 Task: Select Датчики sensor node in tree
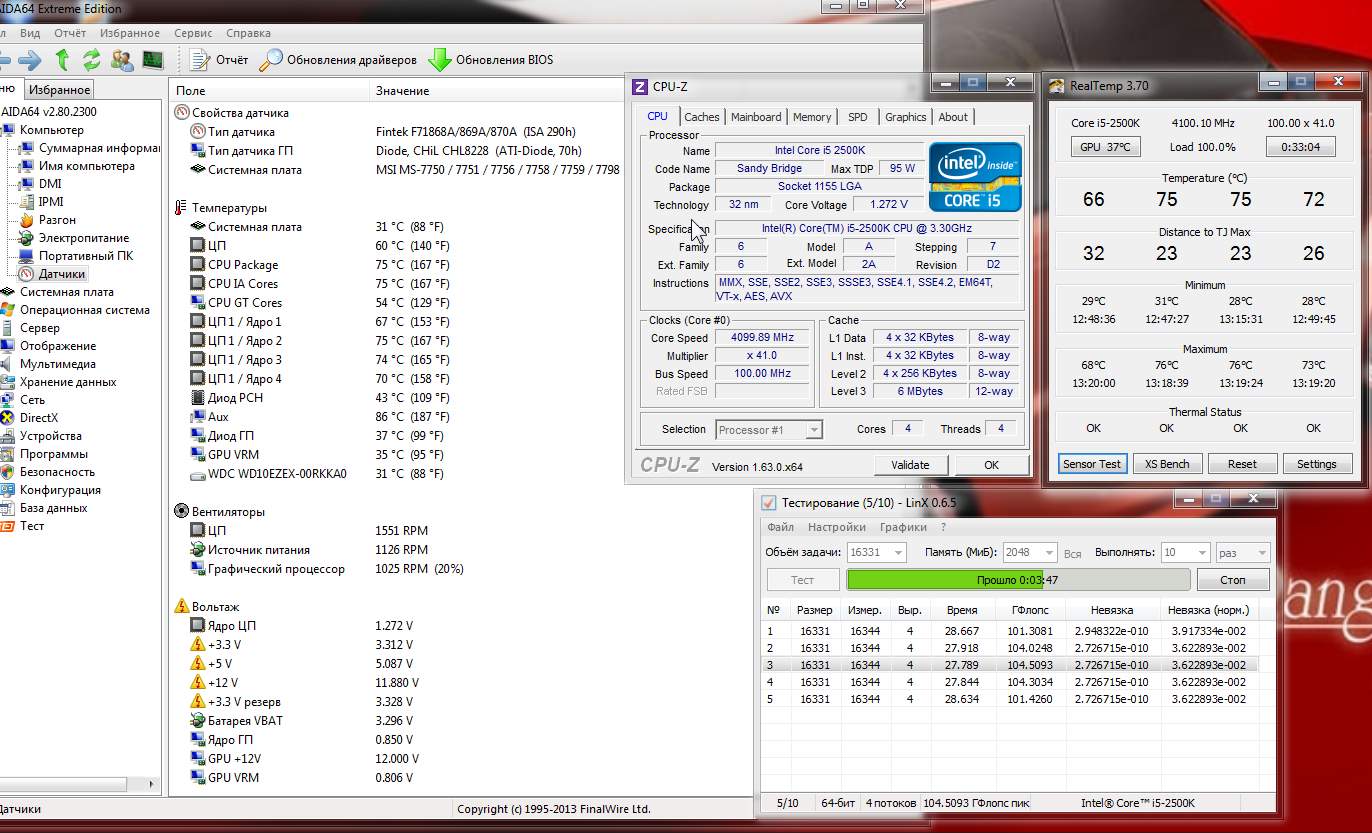52,274
